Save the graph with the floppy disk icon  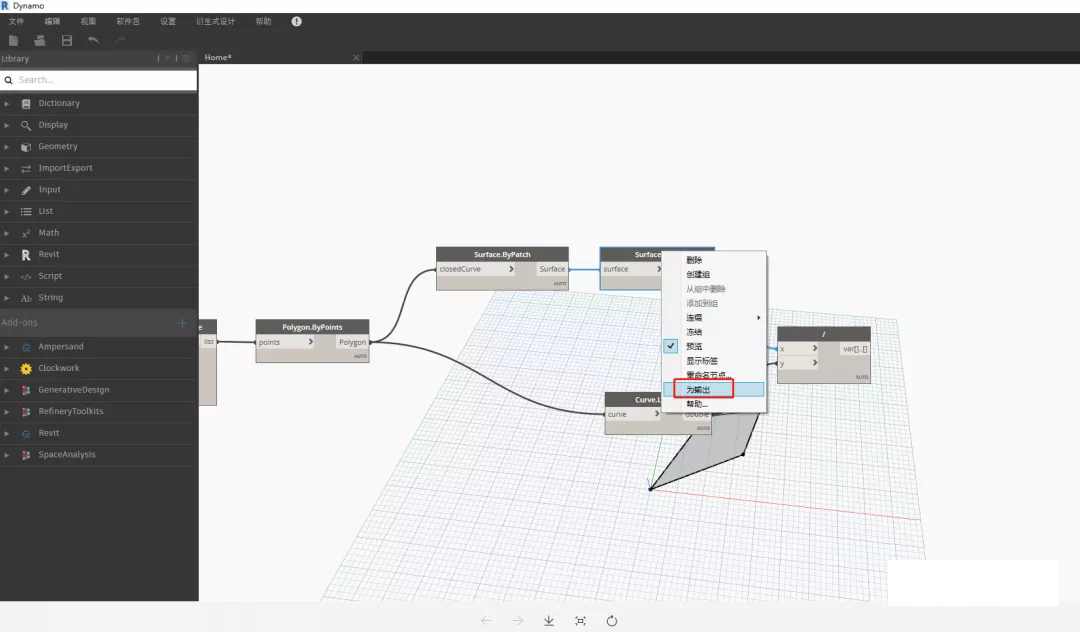coord(67,41)
